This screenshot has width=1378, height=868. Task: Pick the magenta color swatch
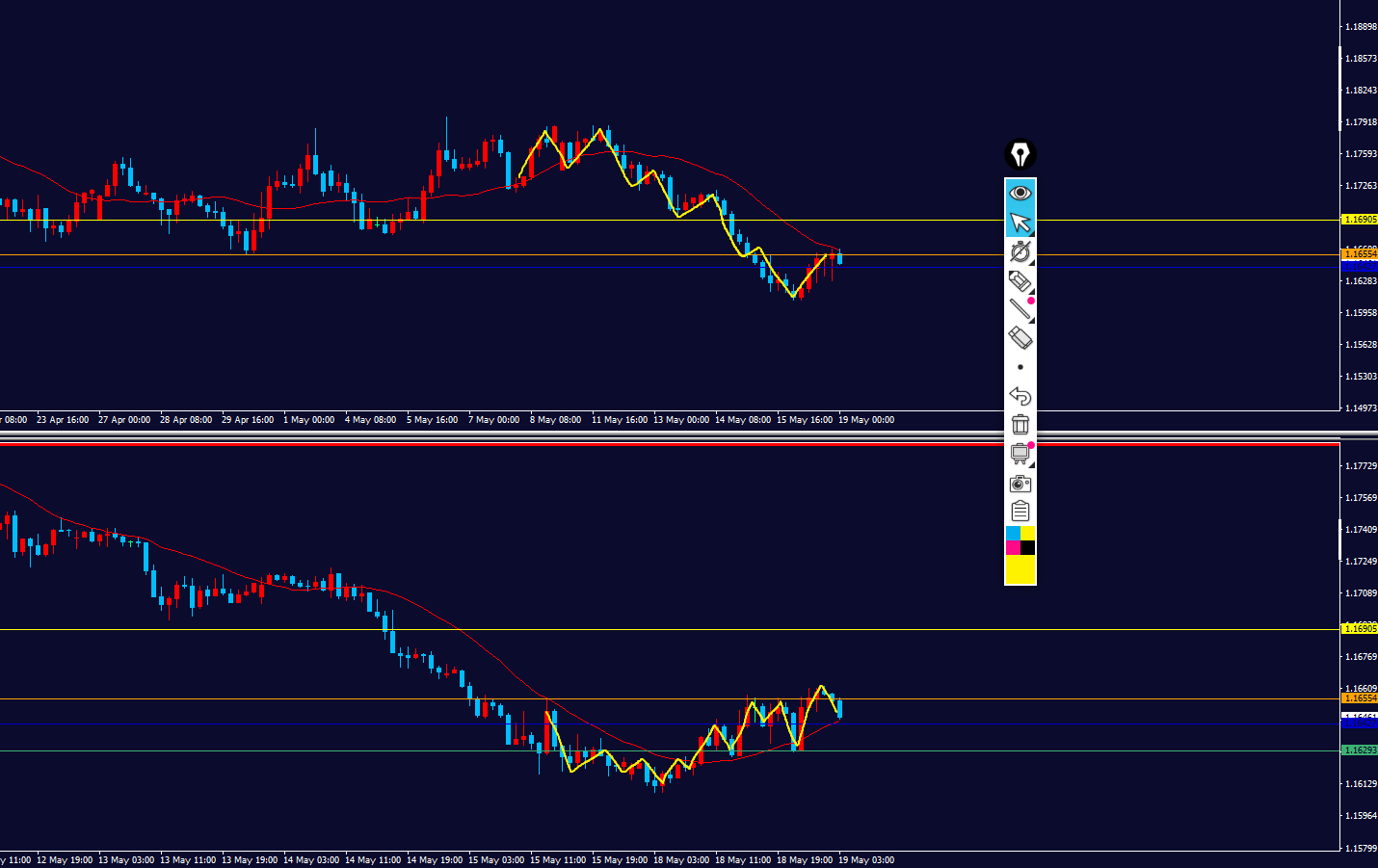tap(1013, 547)
